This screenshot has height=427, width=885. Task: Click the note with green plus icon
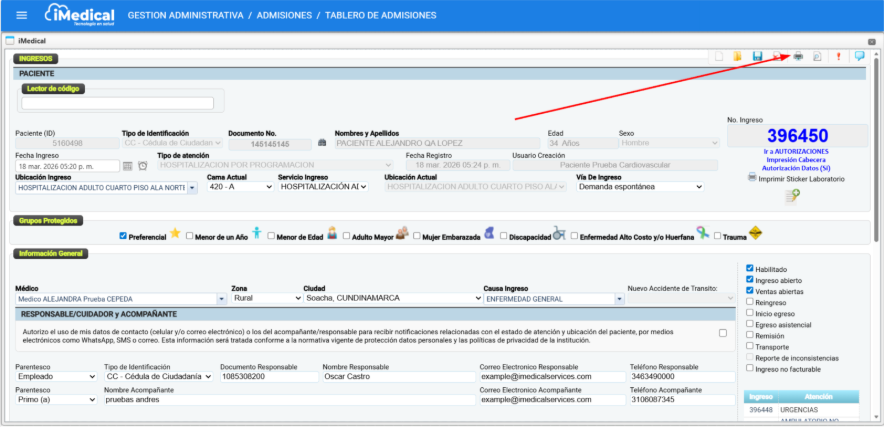pyautogui.click(x=793, y=196)
